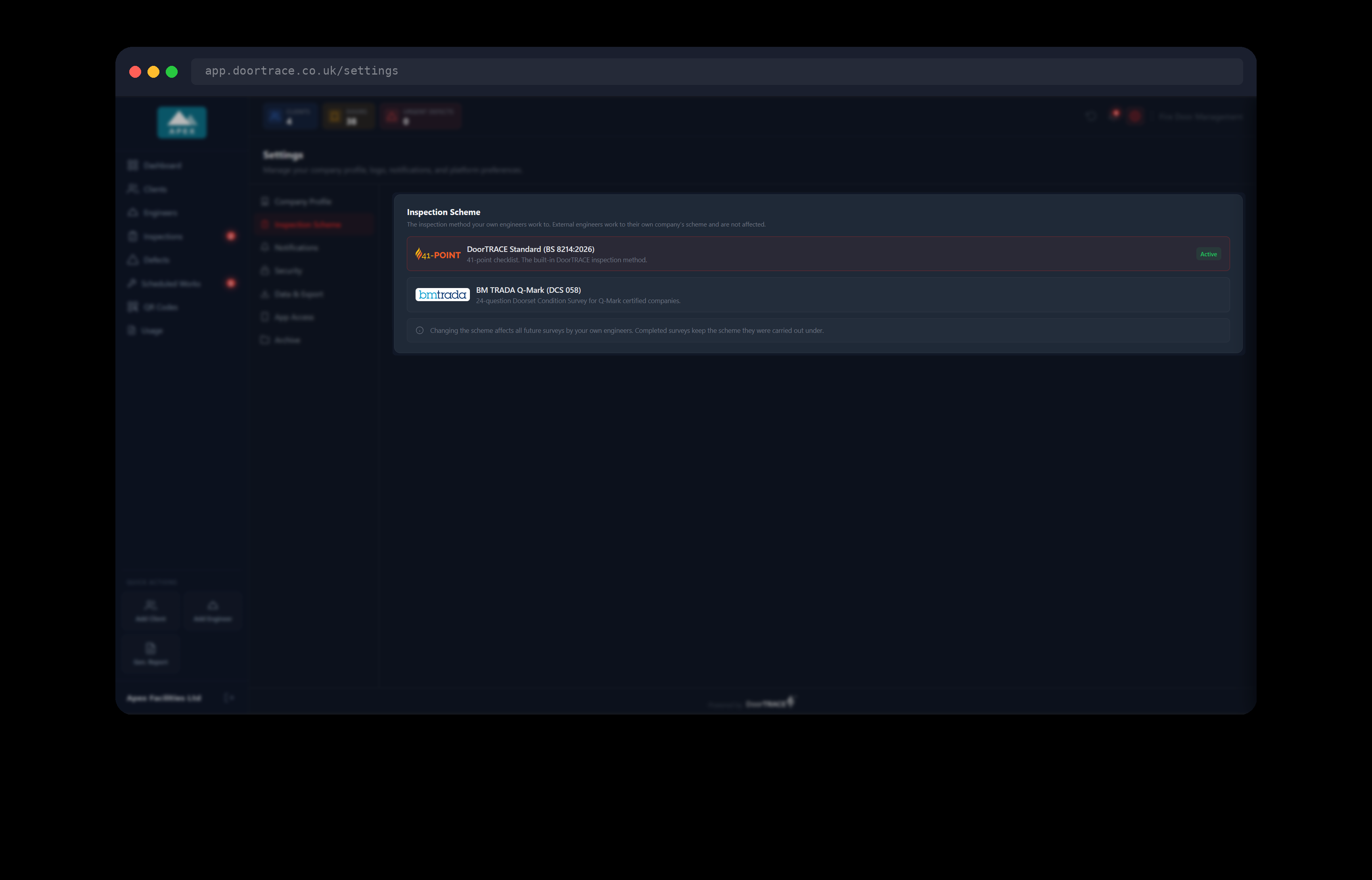Click the app.doortrace.co.uk/settings address bar
Screen dimensions: 1372x880
[x=717, y=71]
